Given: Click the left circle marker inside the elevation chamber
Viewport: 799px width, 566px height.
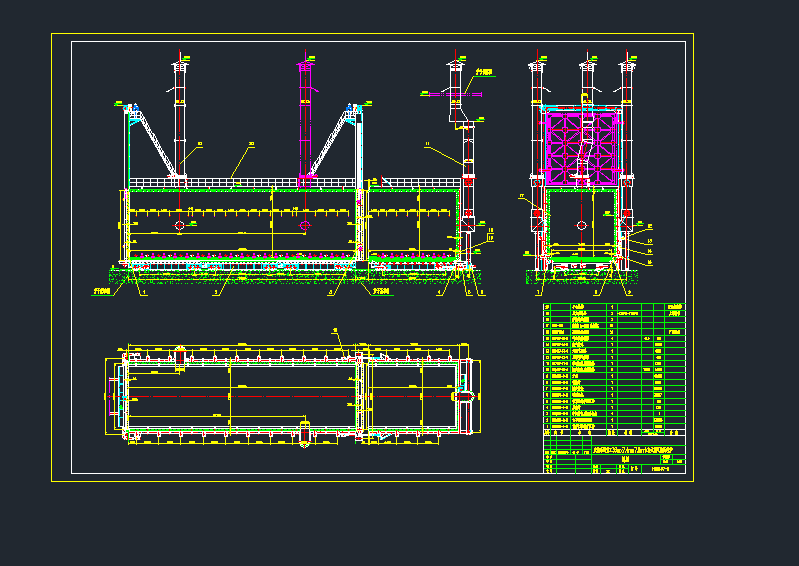Looking at the screenshot, I should tap(180, 226).
